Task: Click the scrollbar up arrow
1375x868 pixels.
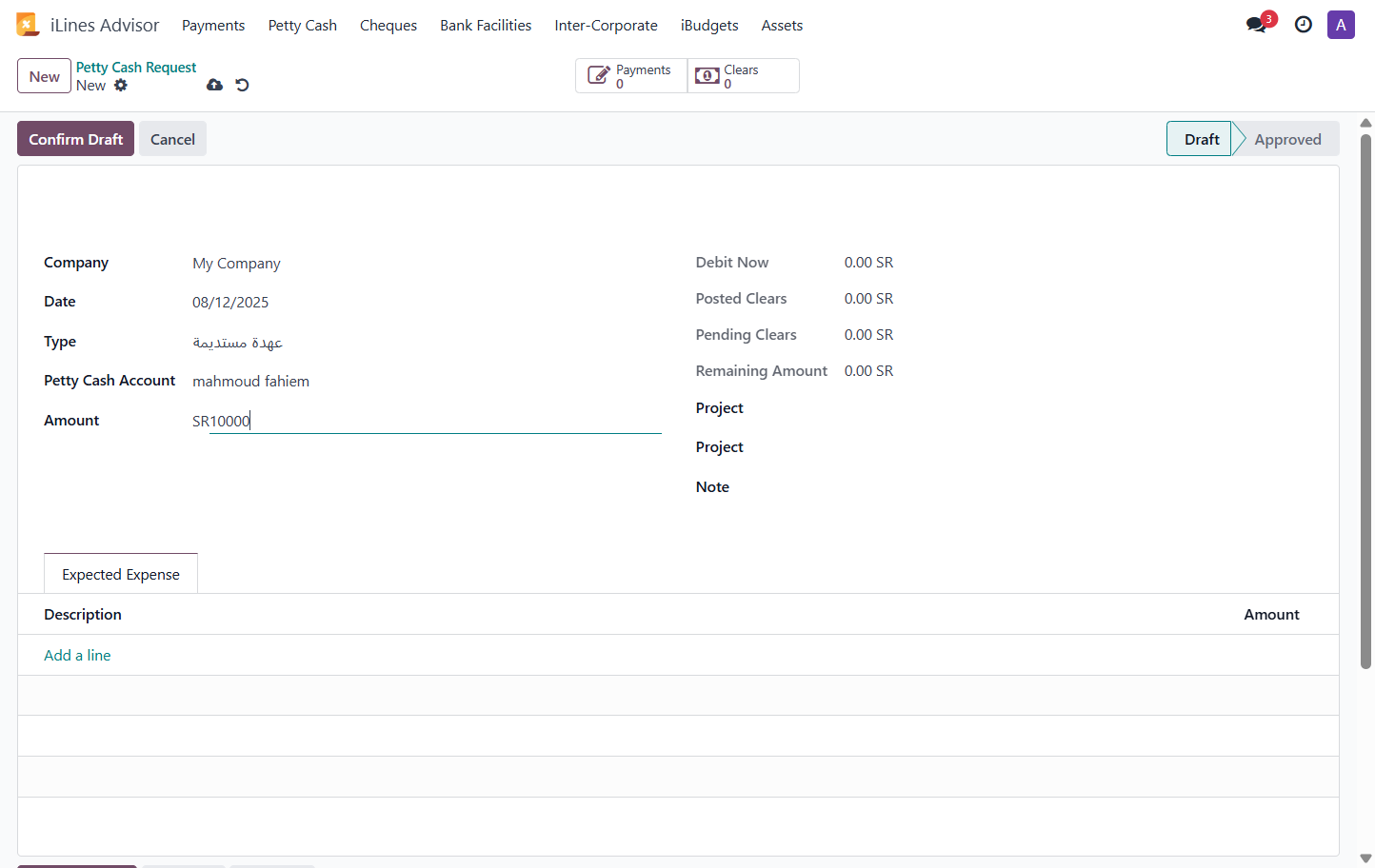Action: 1365,123
